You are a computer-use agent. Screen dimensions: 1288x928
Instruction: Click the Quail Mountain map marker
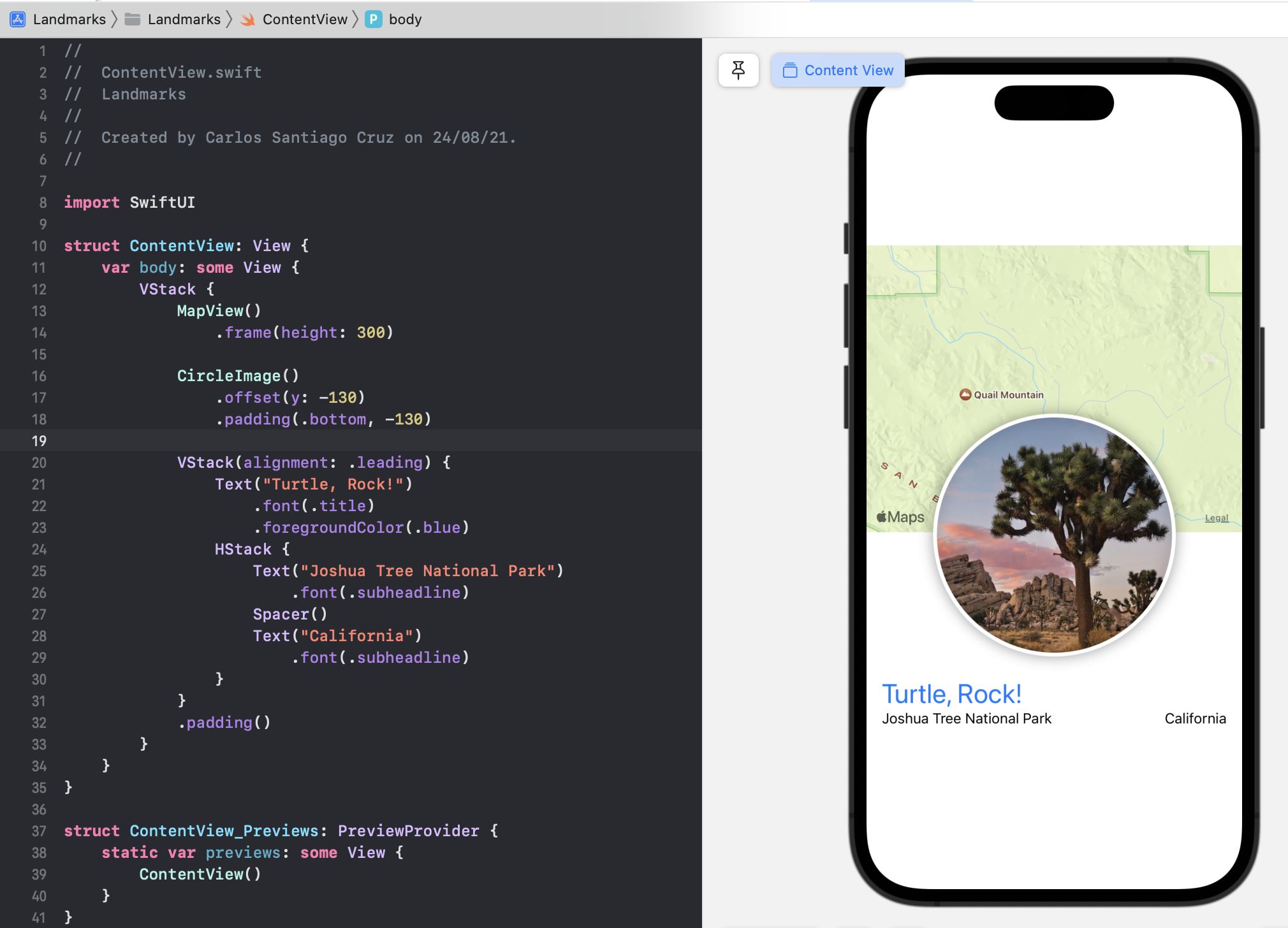[965, 395]
